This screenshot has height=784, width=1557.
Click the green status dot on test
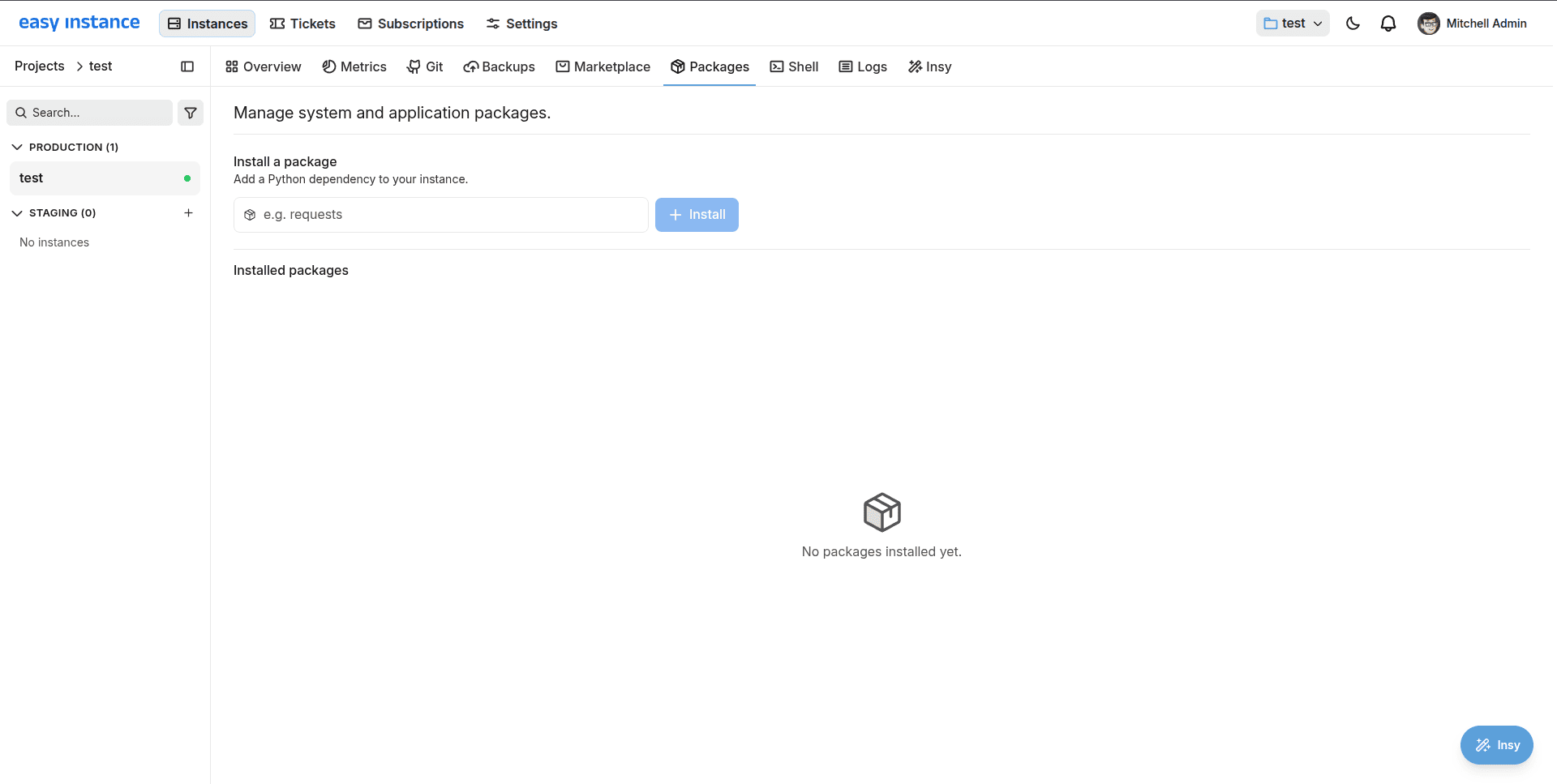tap(187, 178)
